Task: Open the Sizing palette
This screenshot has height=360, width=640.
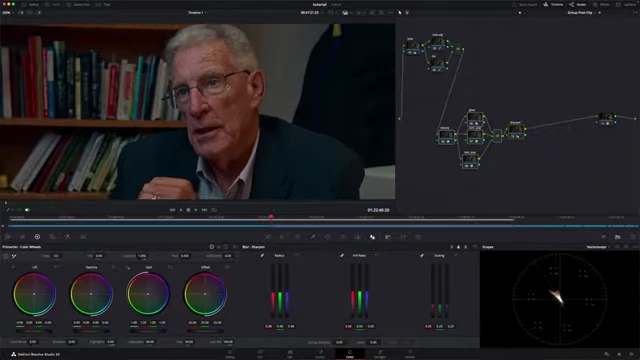Action: 403,237
